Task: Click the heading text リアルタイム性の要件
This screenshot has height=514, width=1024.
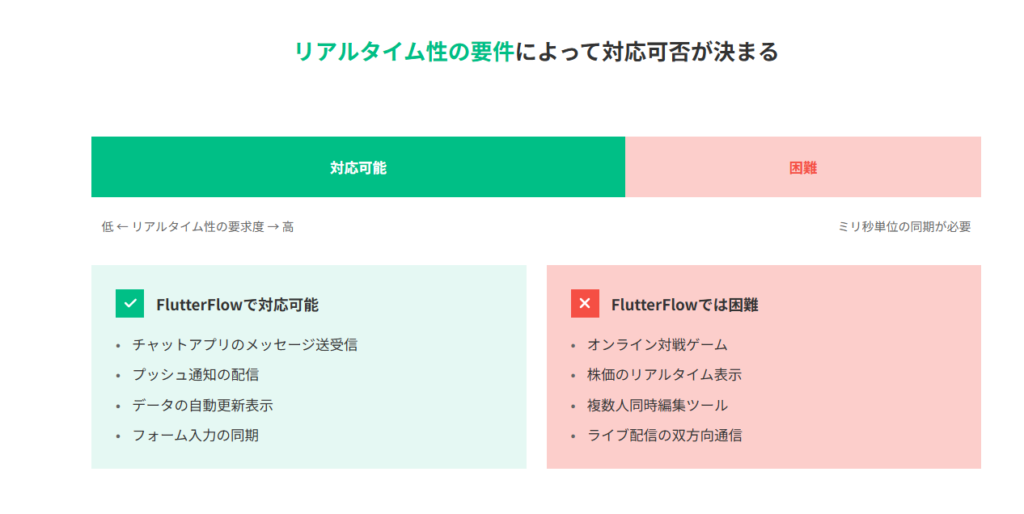Action: point(404,51)
